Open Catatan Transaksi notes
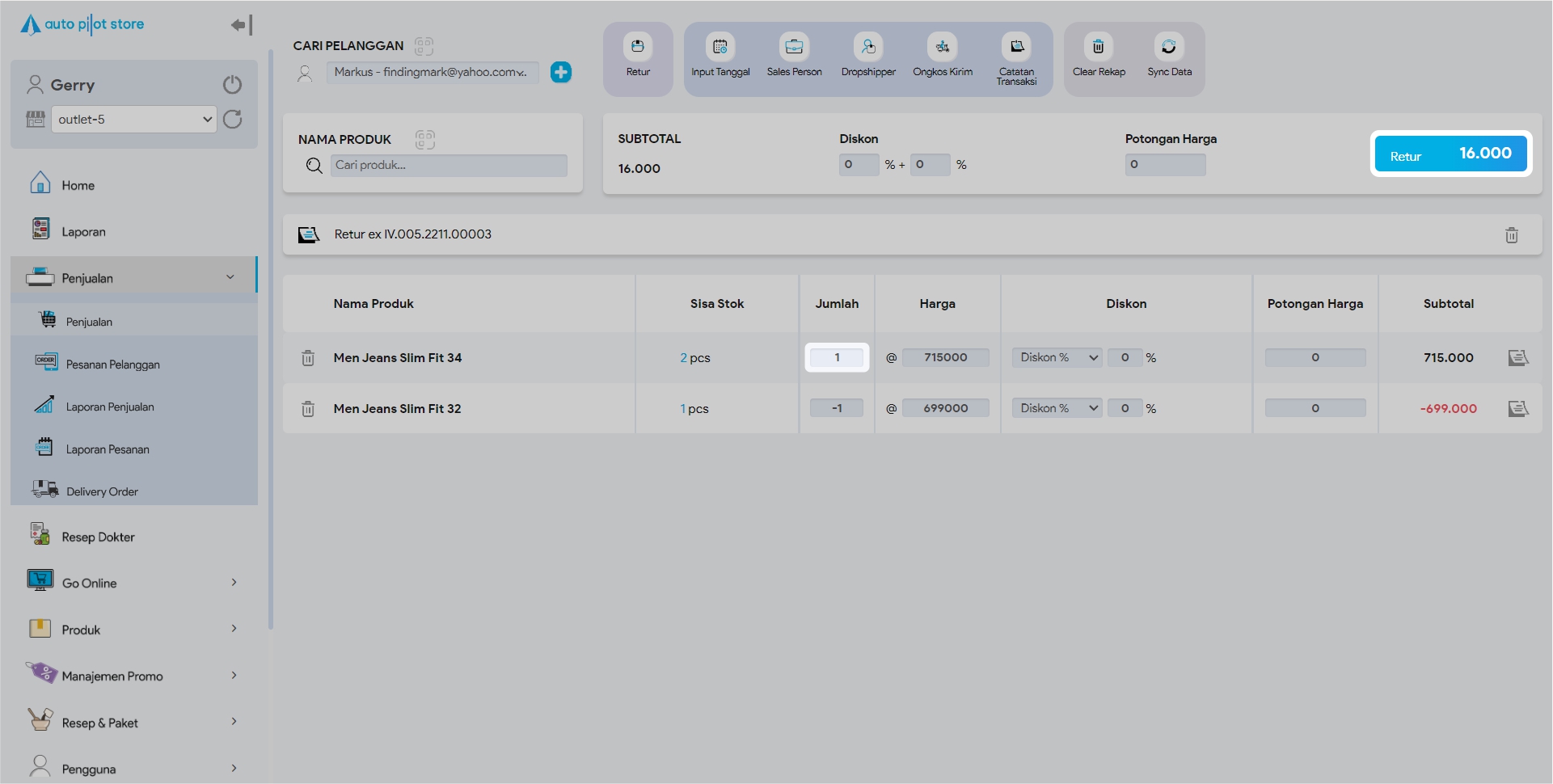The width and height of the screenshot is (1553, 784). (1016, 47)
